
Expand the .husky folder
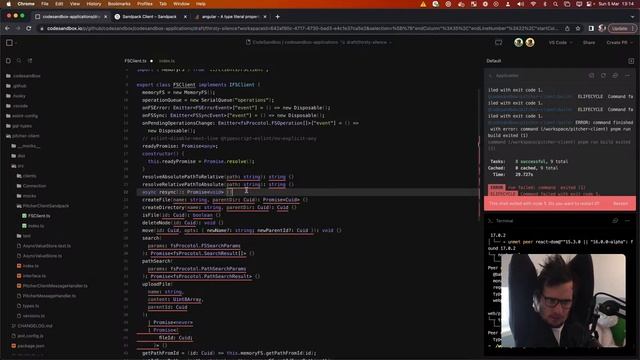click(x=16, y=96)
